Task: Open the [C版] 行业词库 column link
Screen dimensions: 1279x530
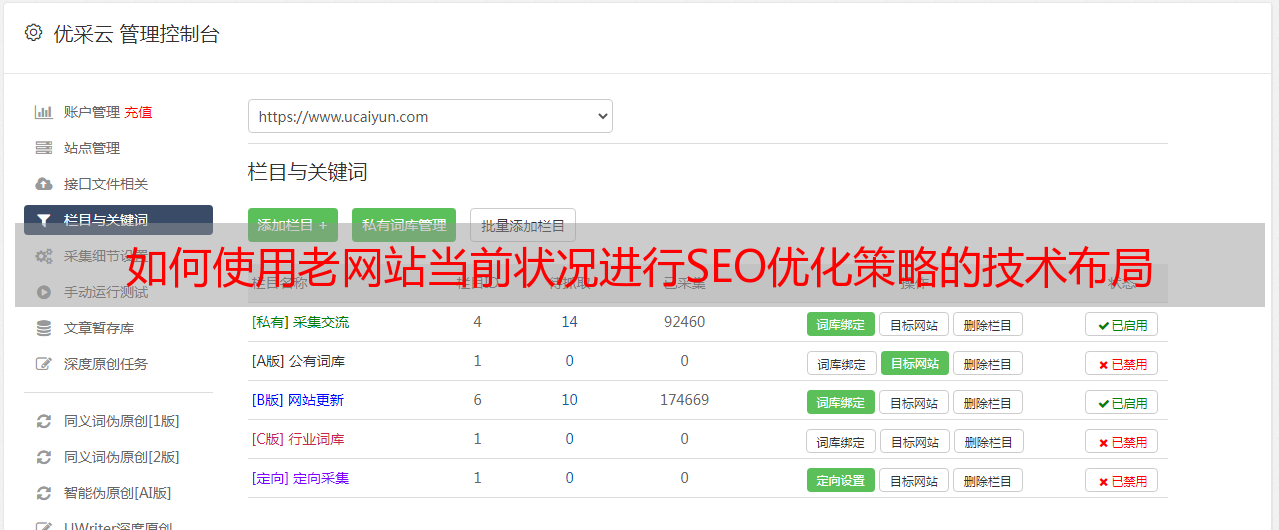Action: [x=298, y=439]
